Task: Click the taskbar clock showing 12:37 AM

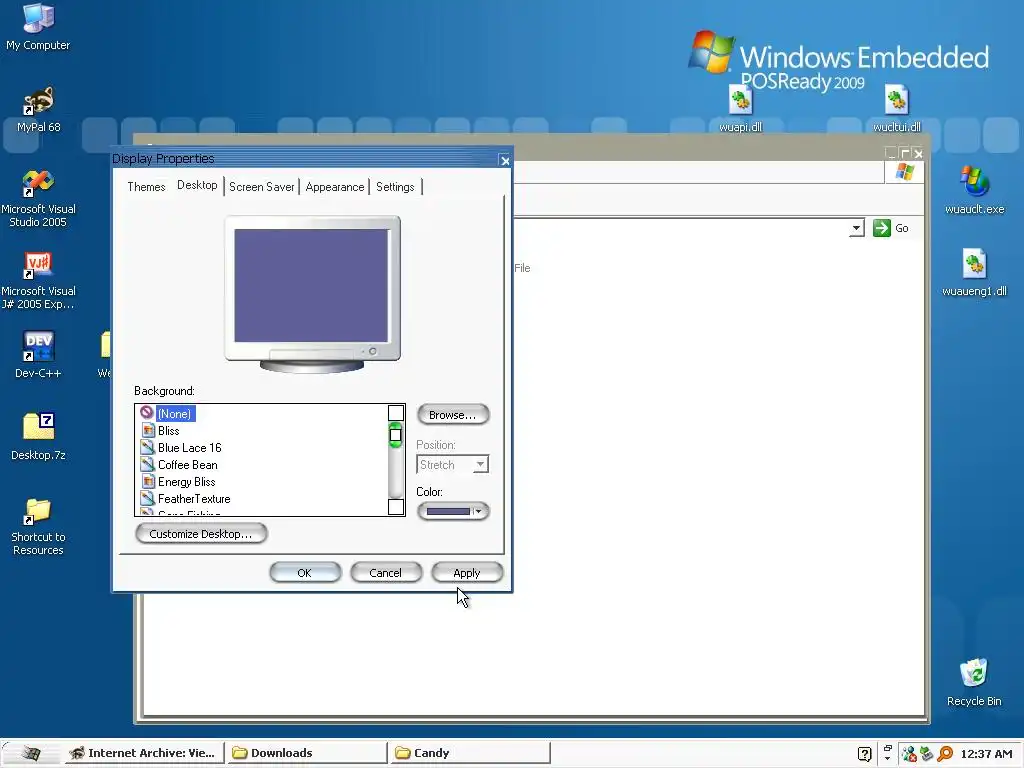Action: point(986,754)
